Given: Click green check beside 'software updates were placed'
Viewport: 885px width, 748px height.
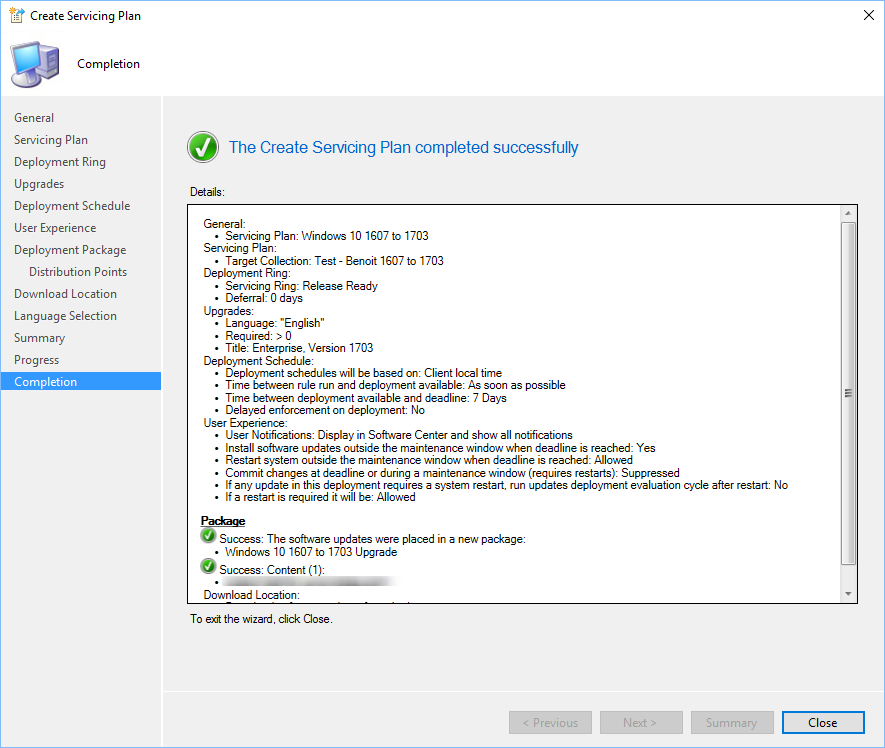Looking at the screenshot, I should (x=208, y=535).
